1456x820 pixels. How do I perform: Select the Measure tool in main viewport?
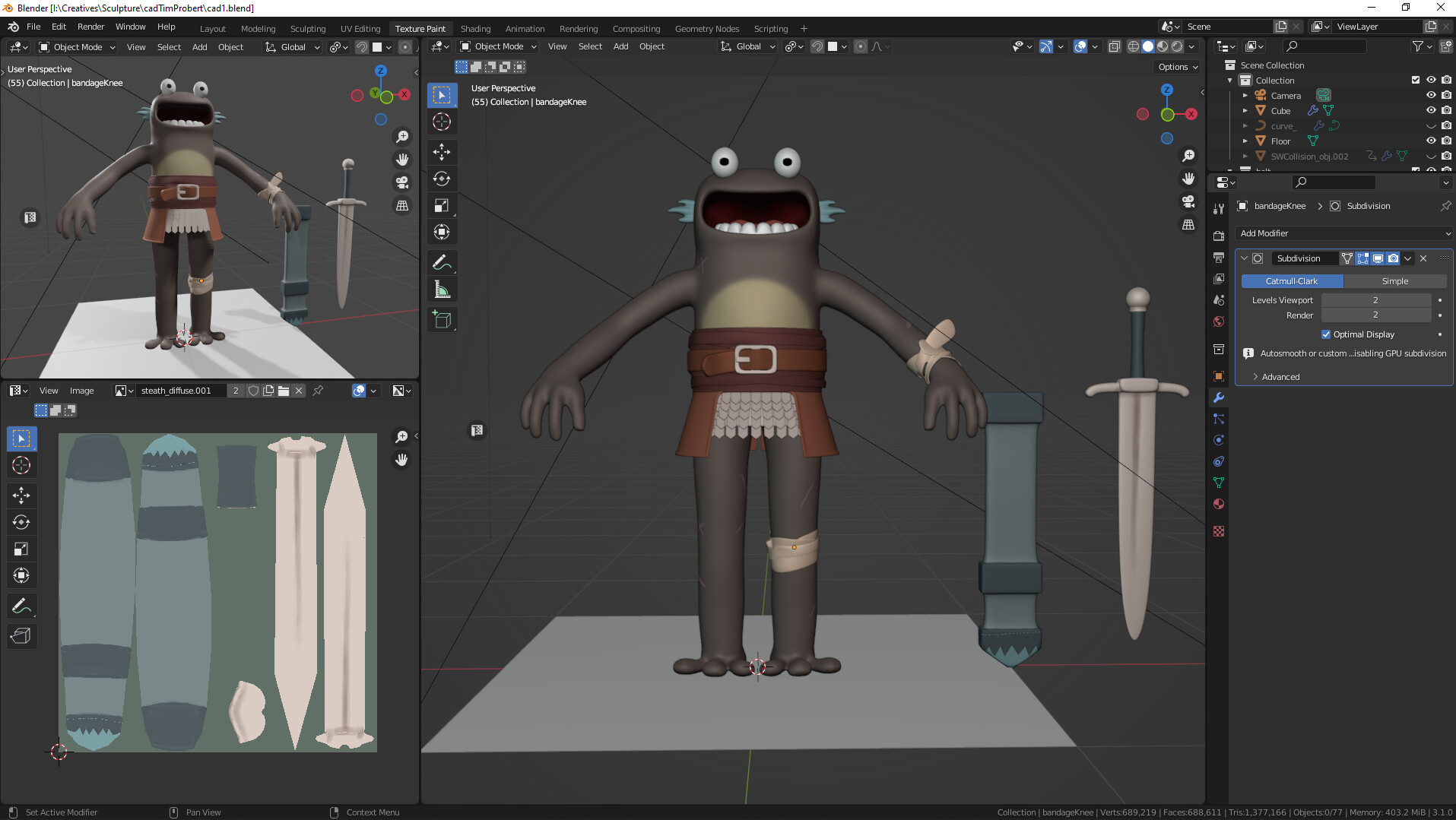pyautogui.click(x=442, y=290)
